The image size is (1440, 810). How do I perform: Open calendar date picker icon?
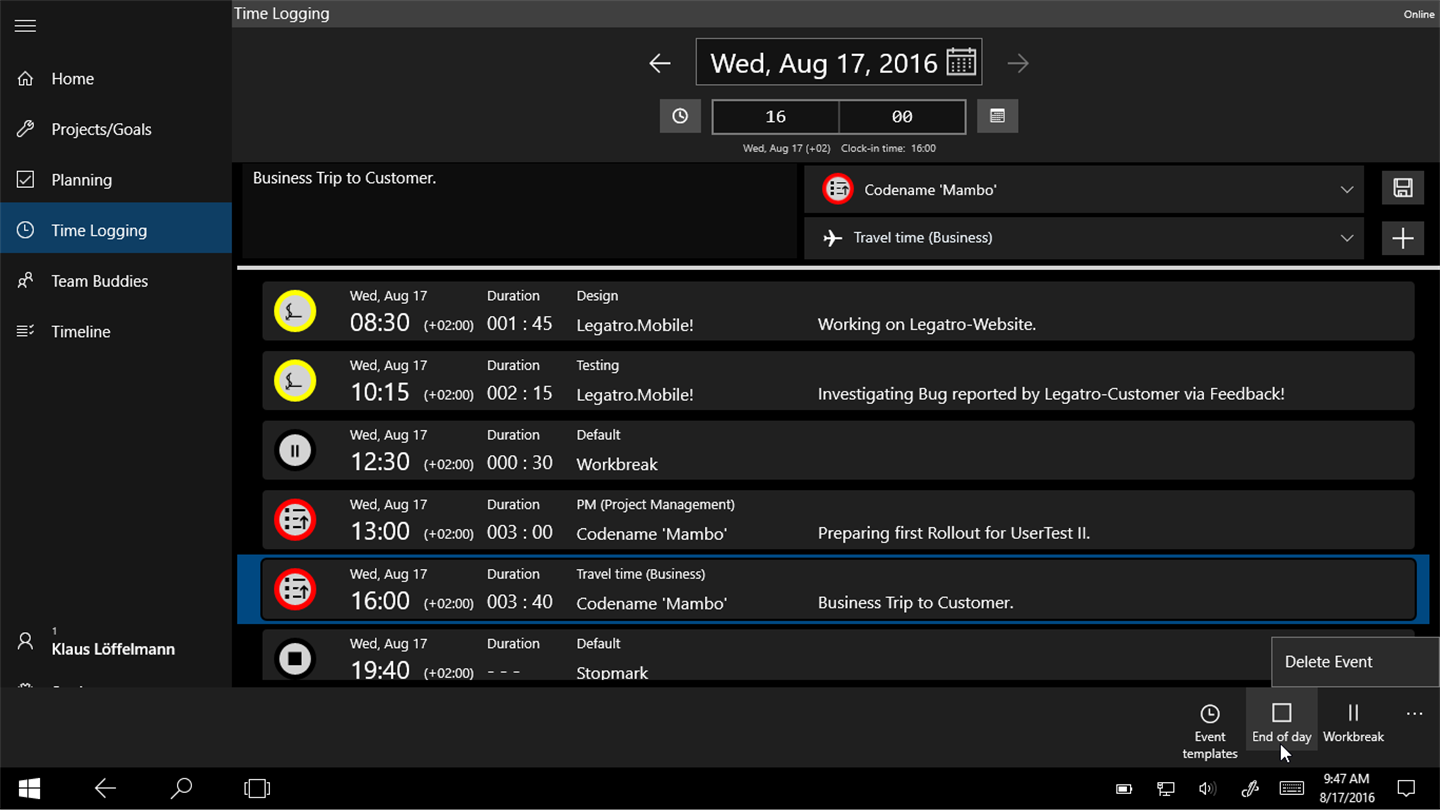coord(961,62)
